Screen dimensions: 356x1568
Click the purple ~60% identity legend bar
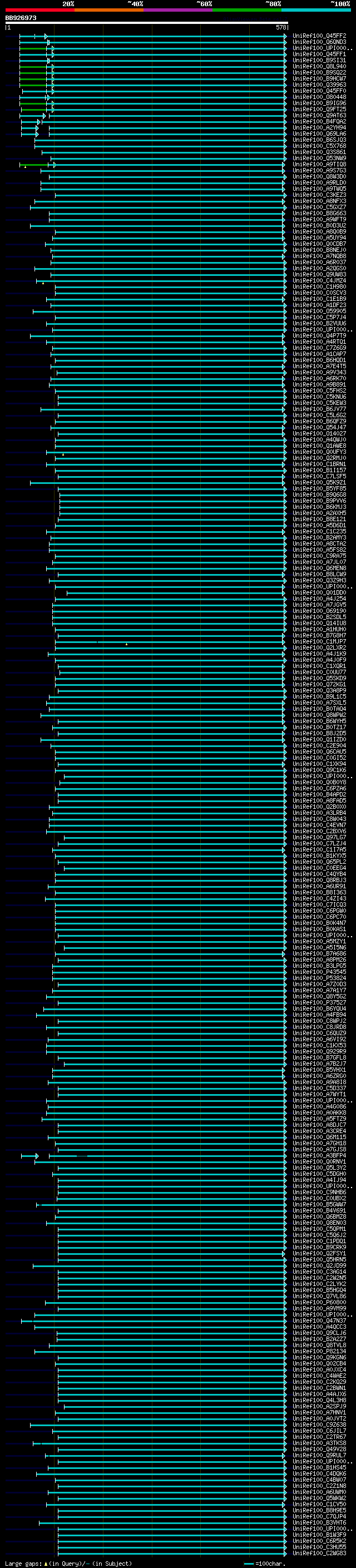point(177,10)
